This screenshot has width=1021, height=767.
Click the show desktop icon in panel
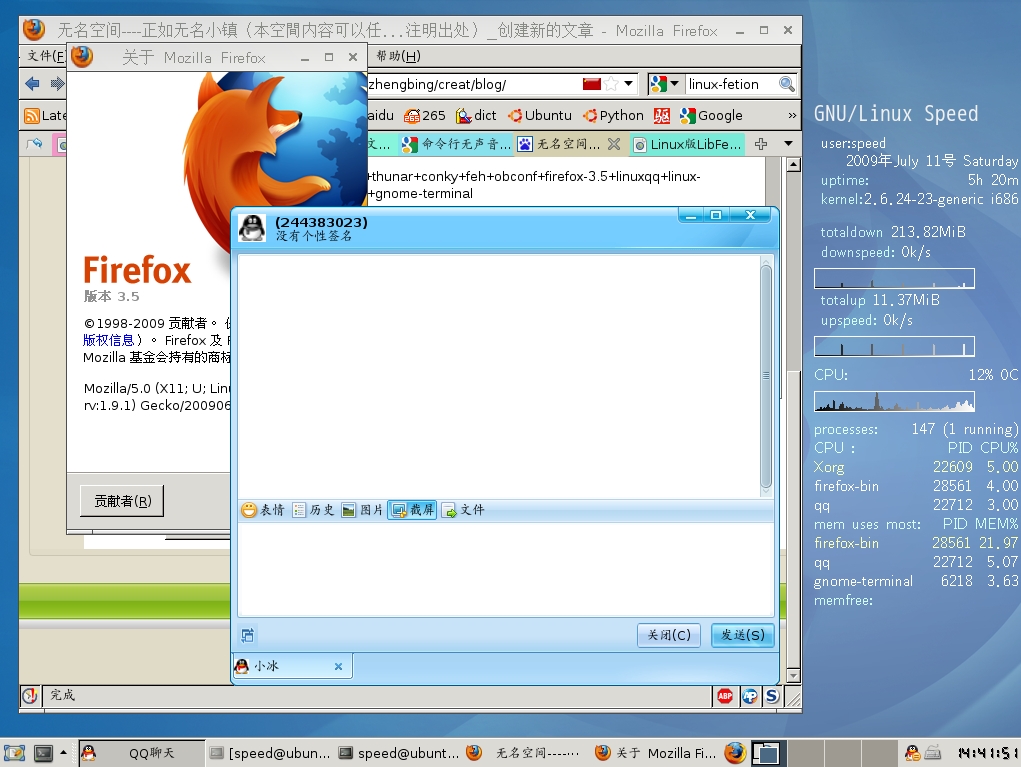pos(14,753)
